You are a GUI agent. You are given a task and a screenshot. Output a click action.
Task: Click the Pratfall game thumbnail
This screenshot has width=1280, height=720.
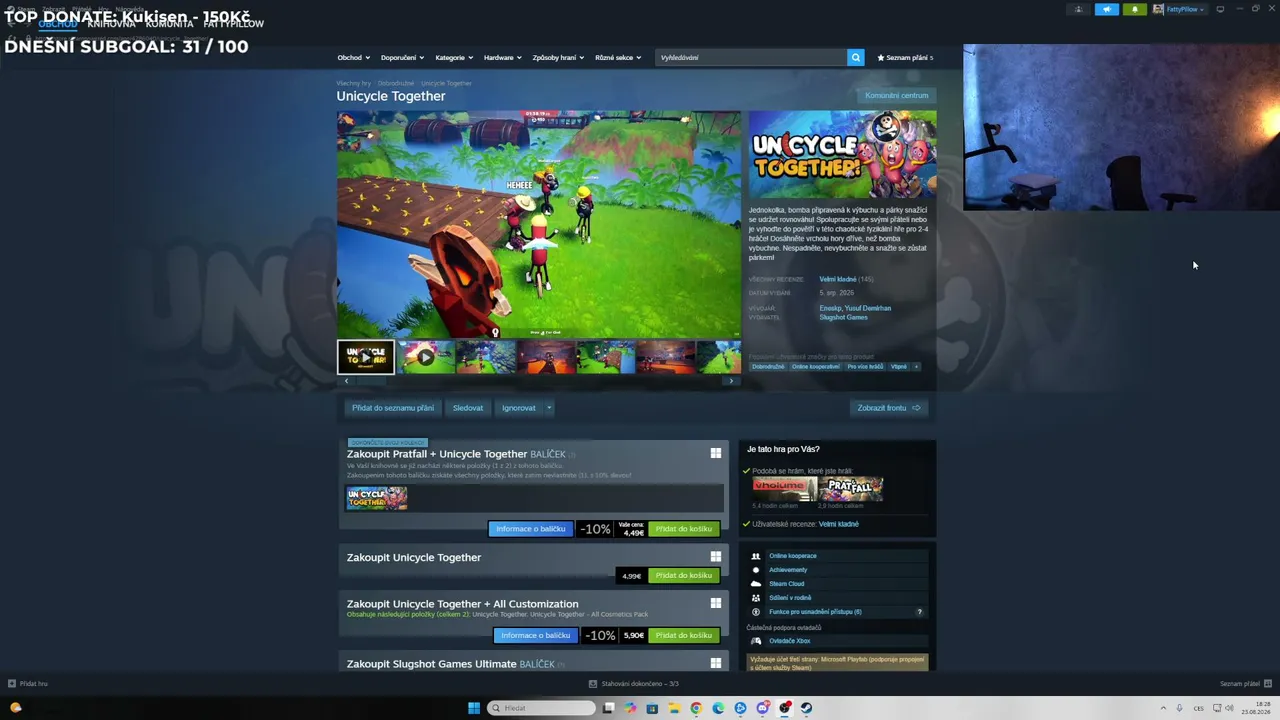[851, 489]
